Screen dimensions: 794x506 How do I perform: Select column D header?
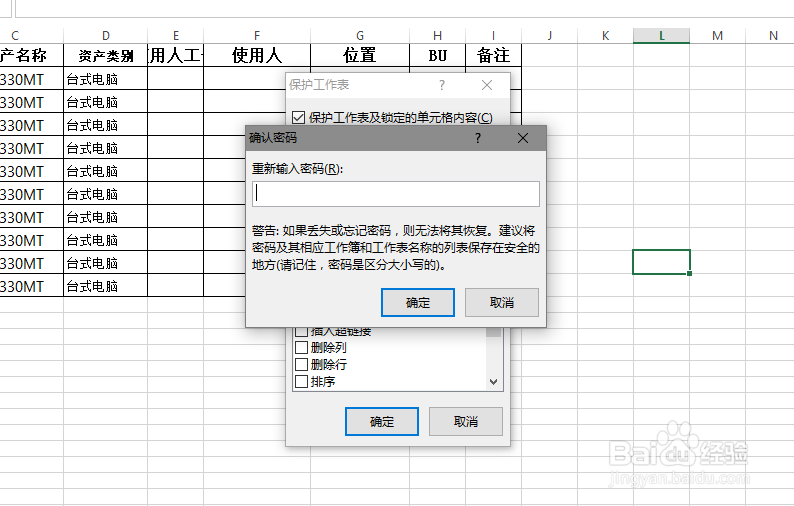(105, 35)
